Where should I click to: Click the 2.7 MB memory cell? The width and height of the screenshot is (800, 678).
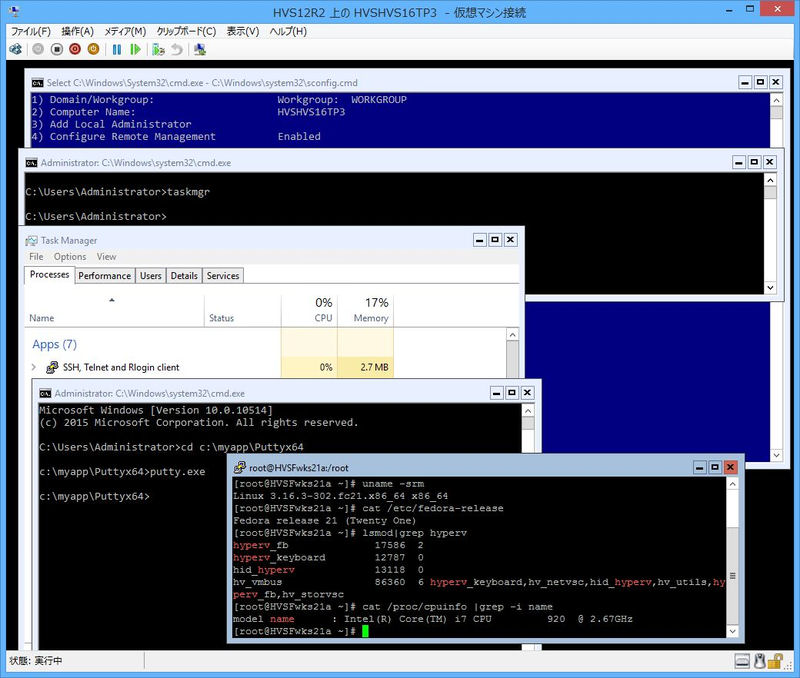tap(365, 367)
